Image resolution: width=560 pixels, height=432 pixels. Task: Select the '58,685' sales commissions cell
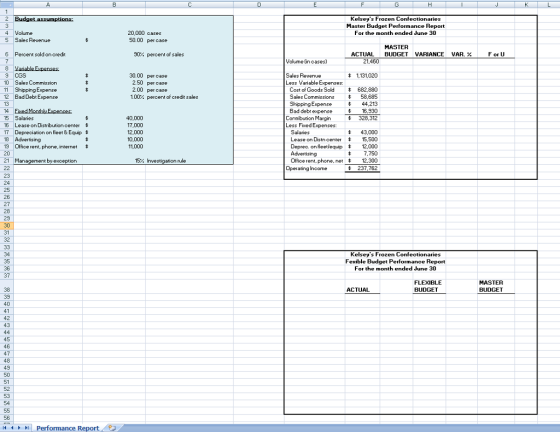(x=369, y=97)
